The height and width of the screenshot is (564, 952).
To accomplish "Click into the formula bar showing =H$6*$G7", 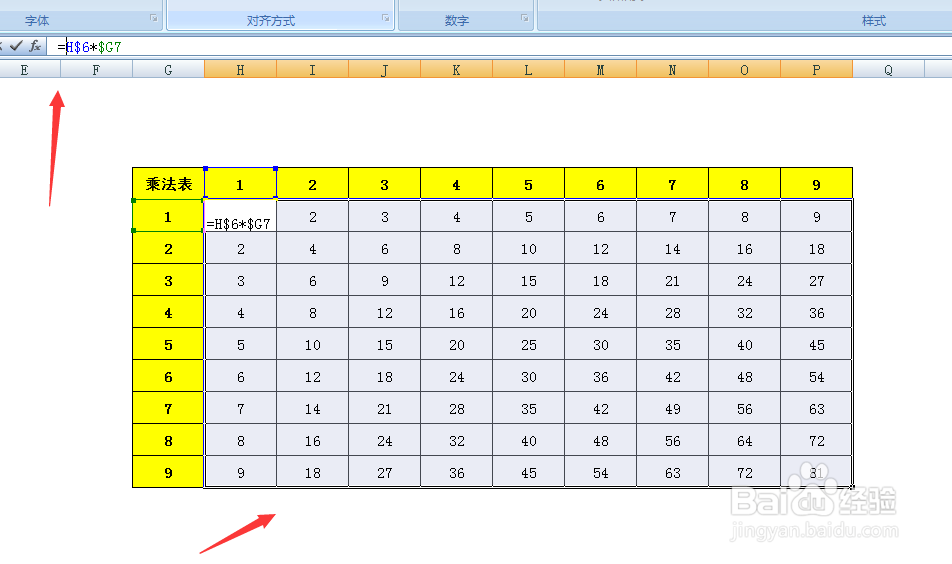I will pos(498,47).
